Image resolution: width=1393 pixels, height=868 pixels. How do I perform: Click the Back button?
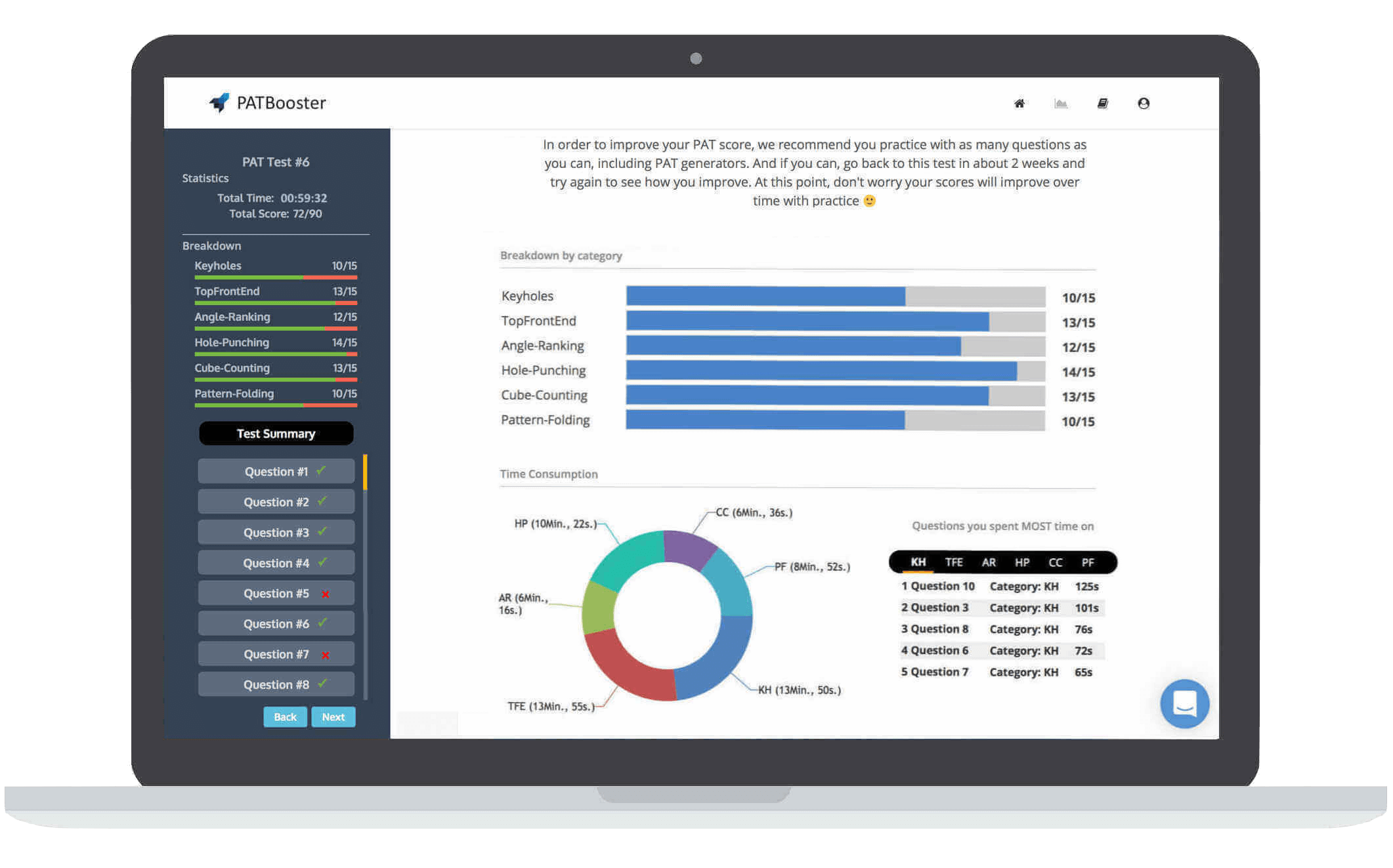coord(285,716)
